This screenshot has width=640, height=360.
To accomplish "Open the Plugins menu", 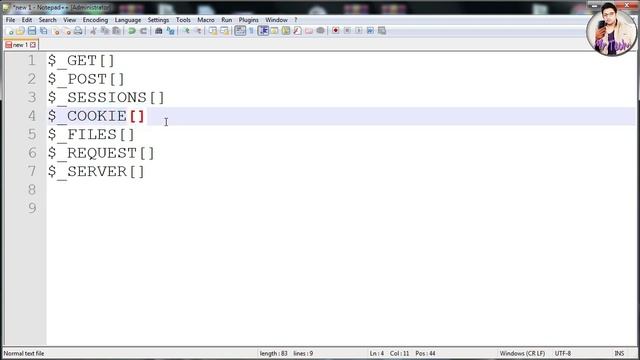I will tap(248, 20).
